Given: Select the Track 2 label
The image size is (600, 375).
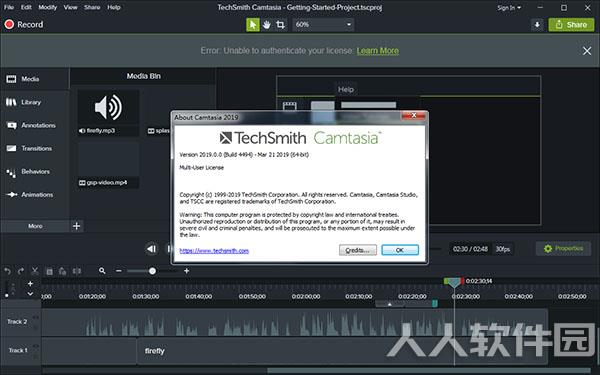Looking at the screenshot, I should tap(17, 322).
